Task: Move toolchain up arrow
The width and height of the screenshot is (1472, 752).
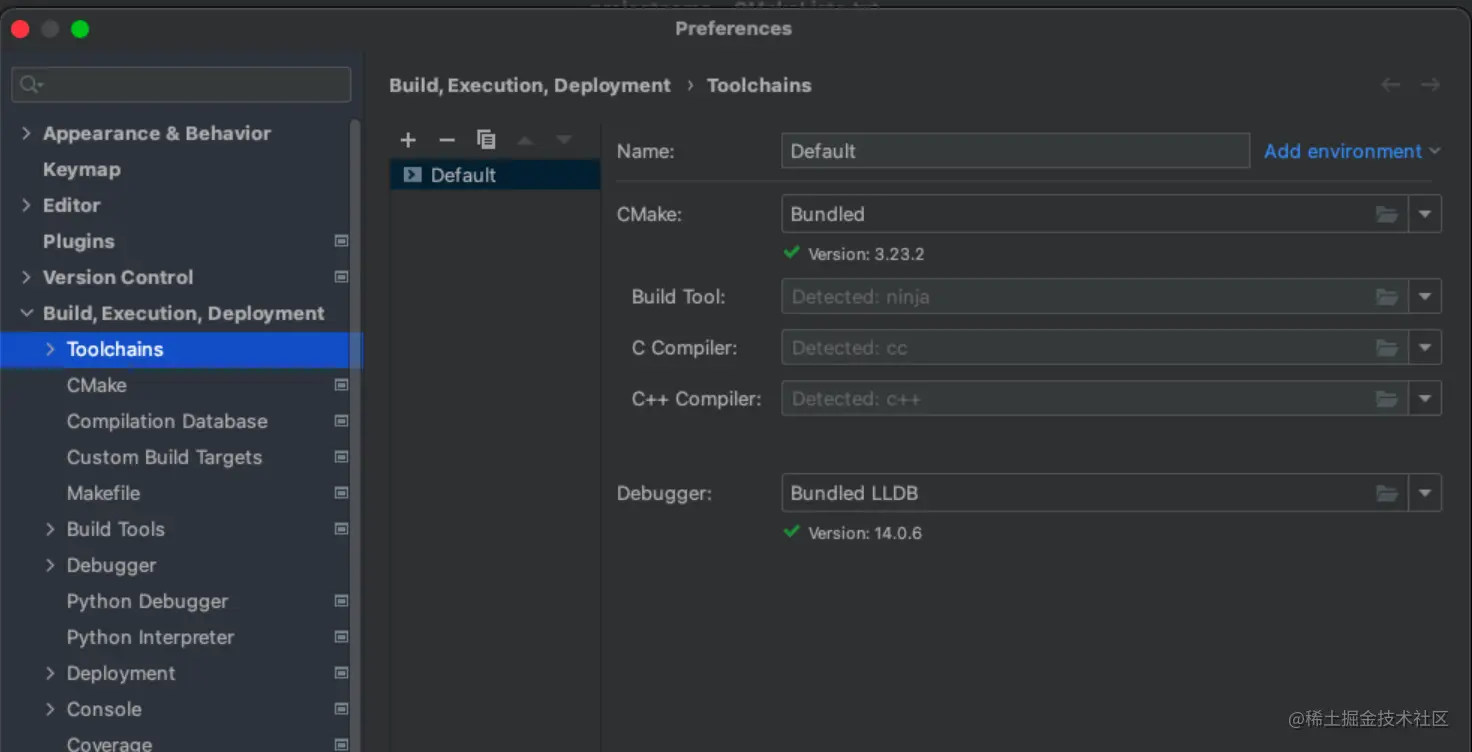Action: [525, 140]
